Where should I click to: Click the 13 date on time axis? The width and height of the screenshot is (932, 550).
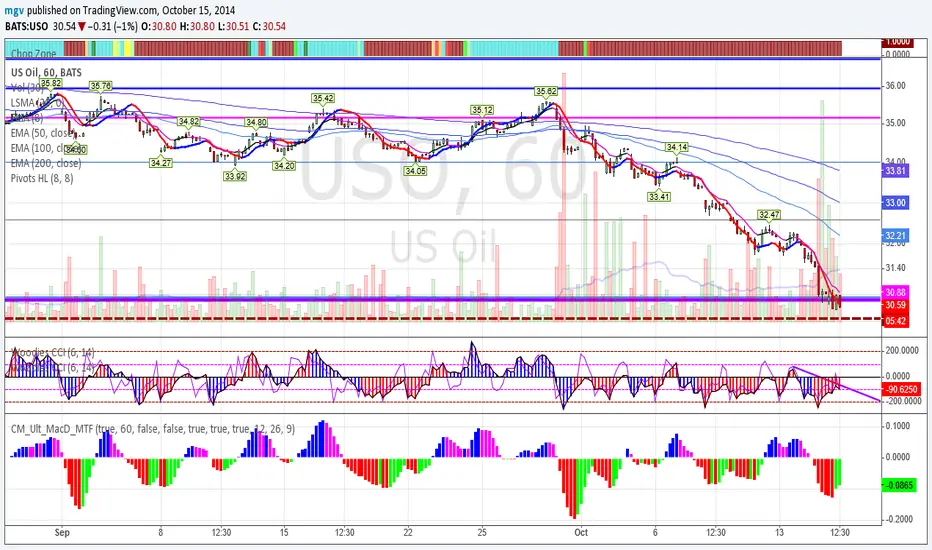click(779, 533)
